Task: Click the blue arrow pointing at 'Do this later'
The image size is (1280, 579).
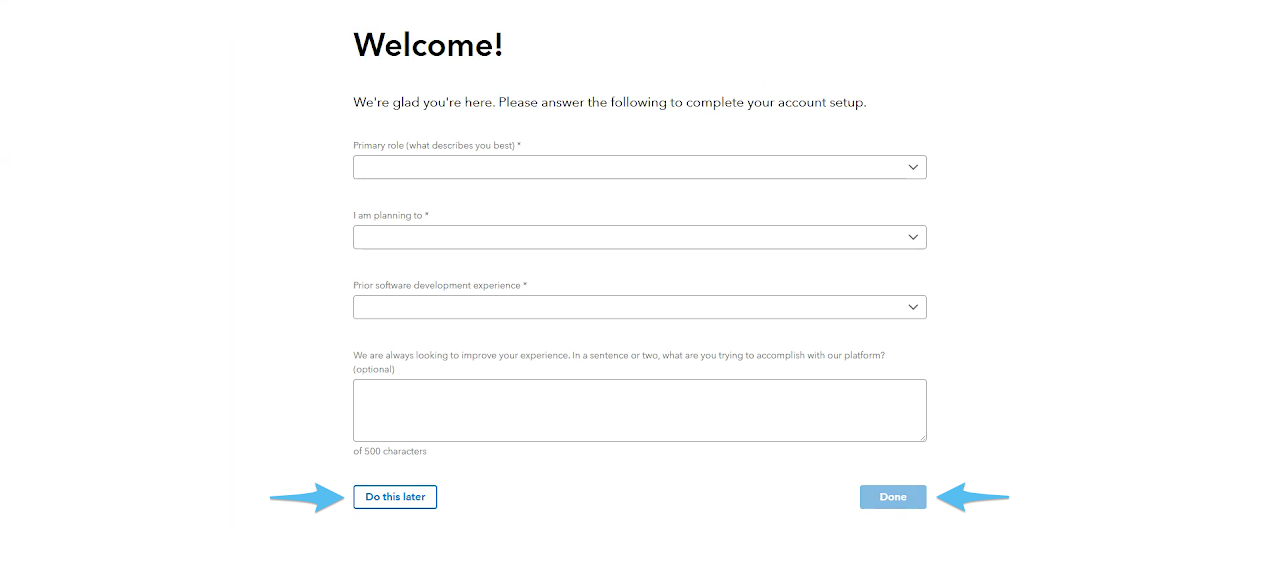Action: pos(306,497)
